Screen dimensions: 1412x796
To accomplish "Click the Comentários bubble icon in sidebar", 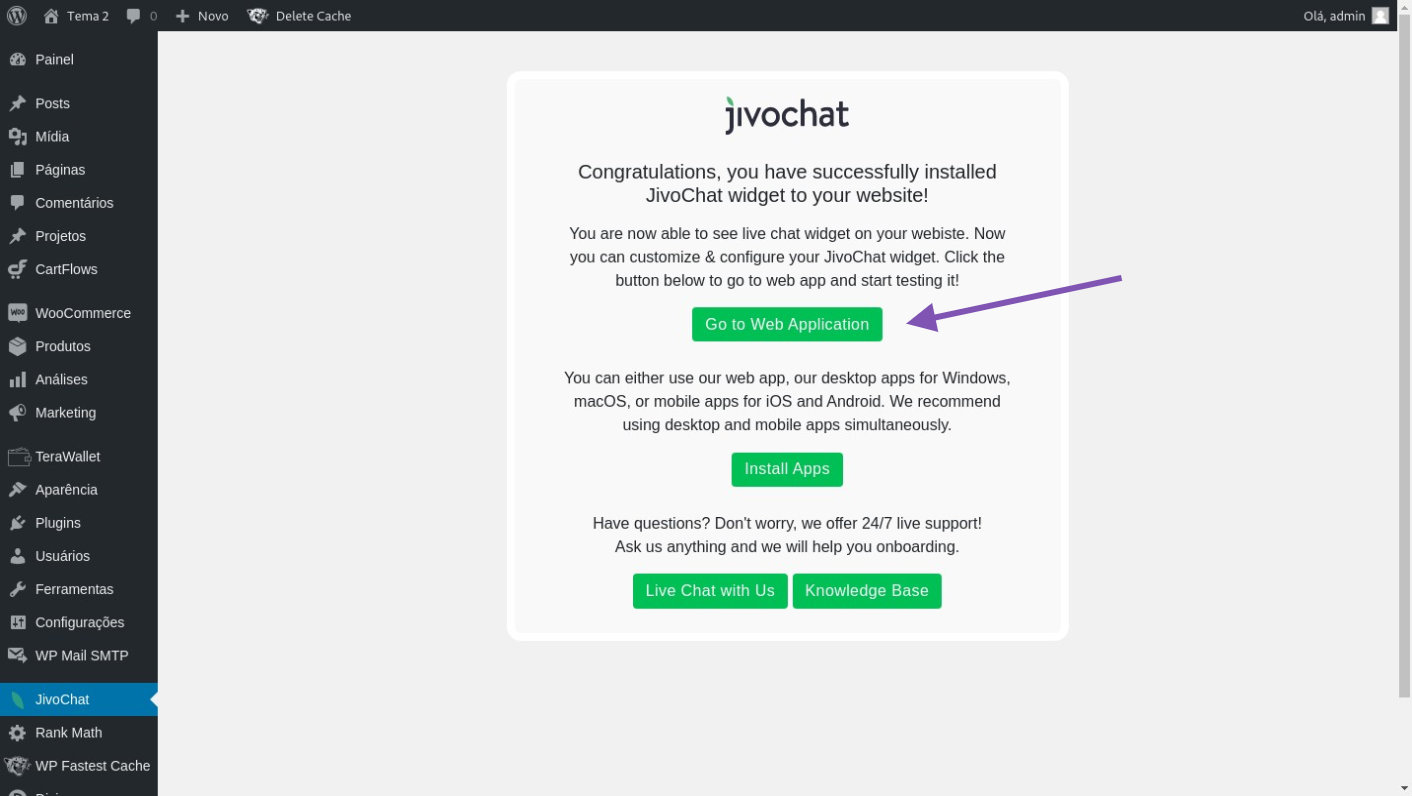I will (17, 203).
